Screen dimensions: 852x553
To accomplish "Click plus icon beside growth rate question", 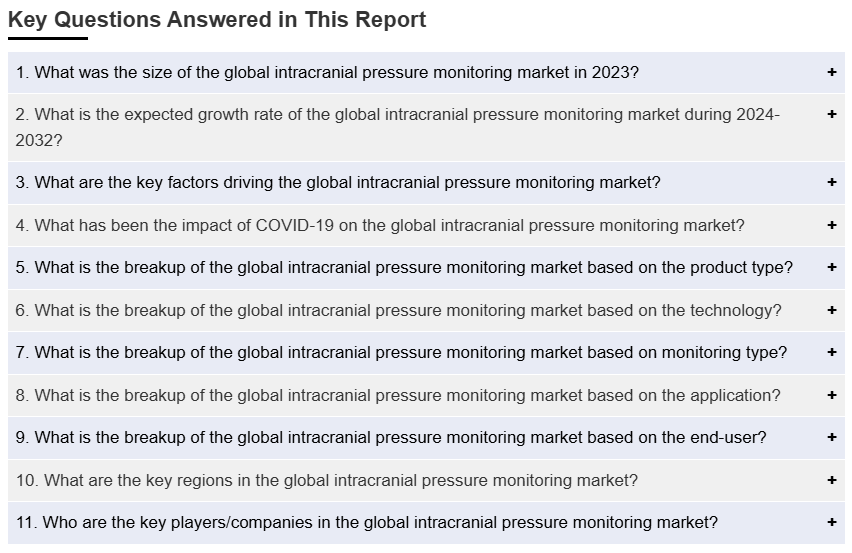I will click(x=831, y=114).
